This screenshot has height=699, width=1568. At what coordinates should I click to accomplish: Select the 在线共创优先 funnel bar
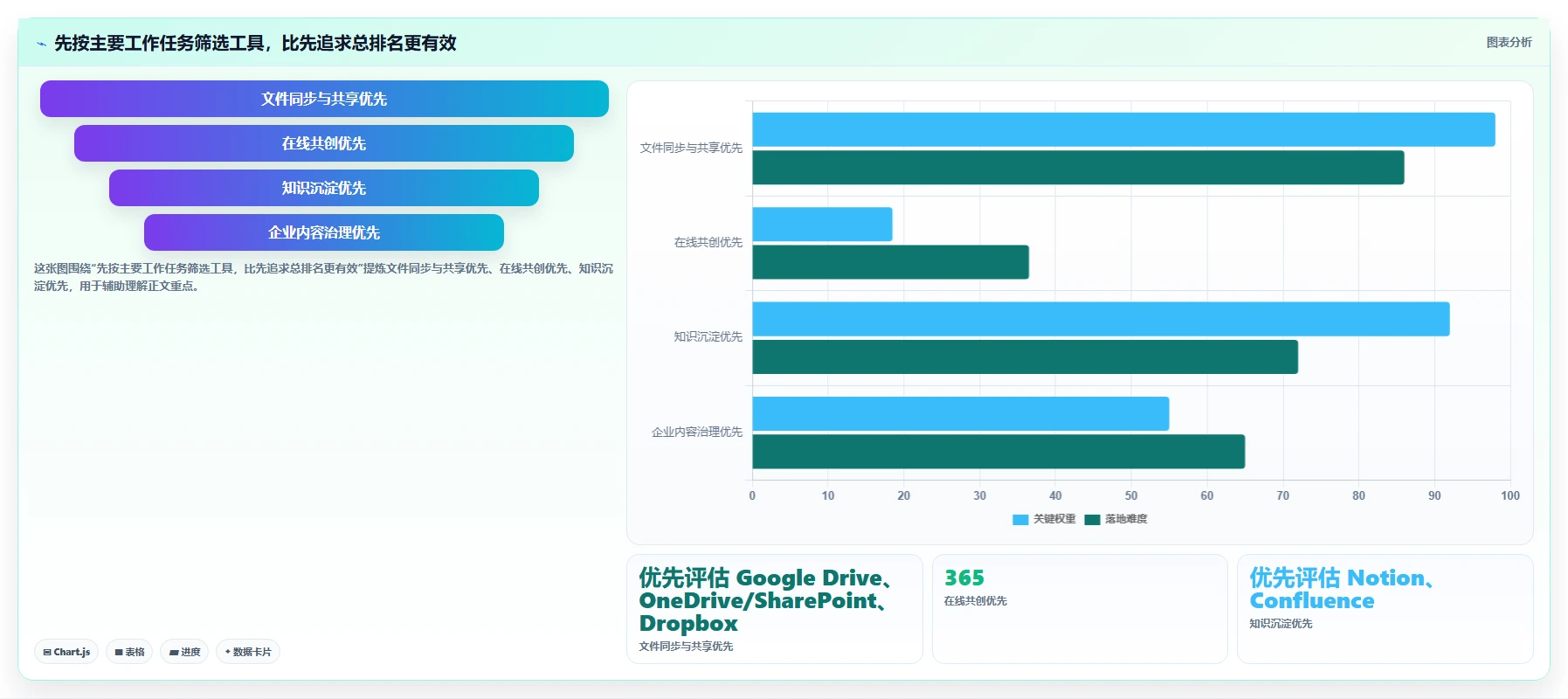tap(324, 143)
